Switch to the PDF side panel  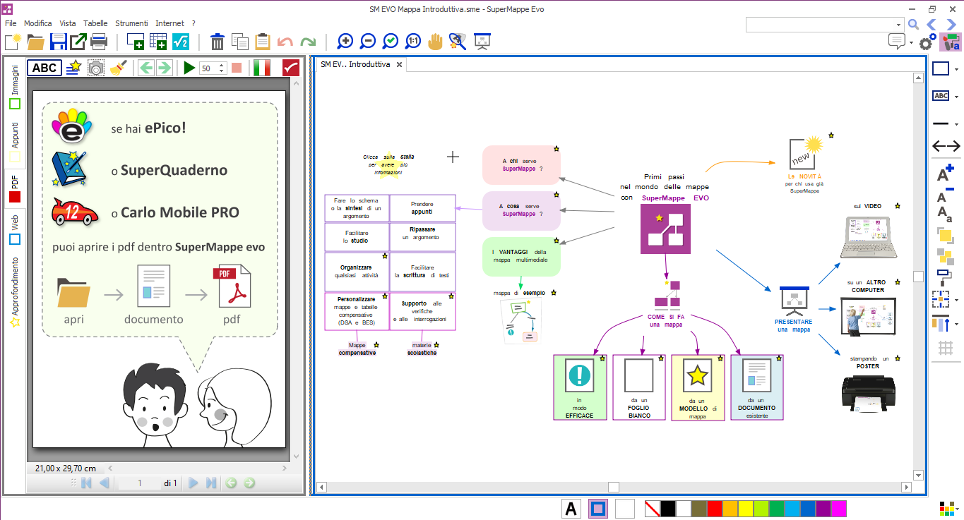[15, 189]
